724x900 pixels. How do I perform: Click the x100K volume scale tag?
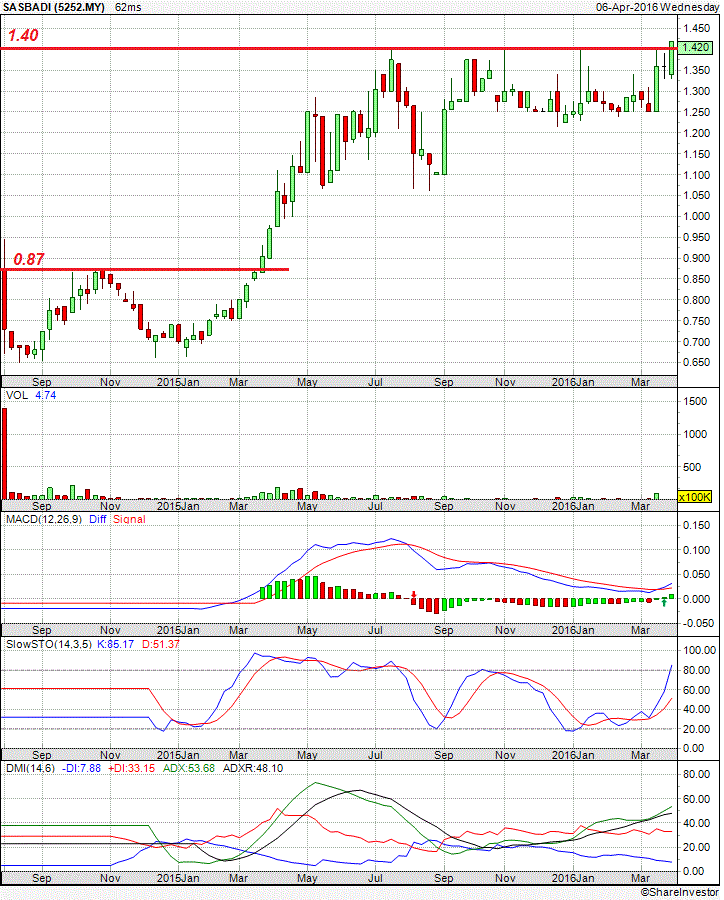pos(695,497)
